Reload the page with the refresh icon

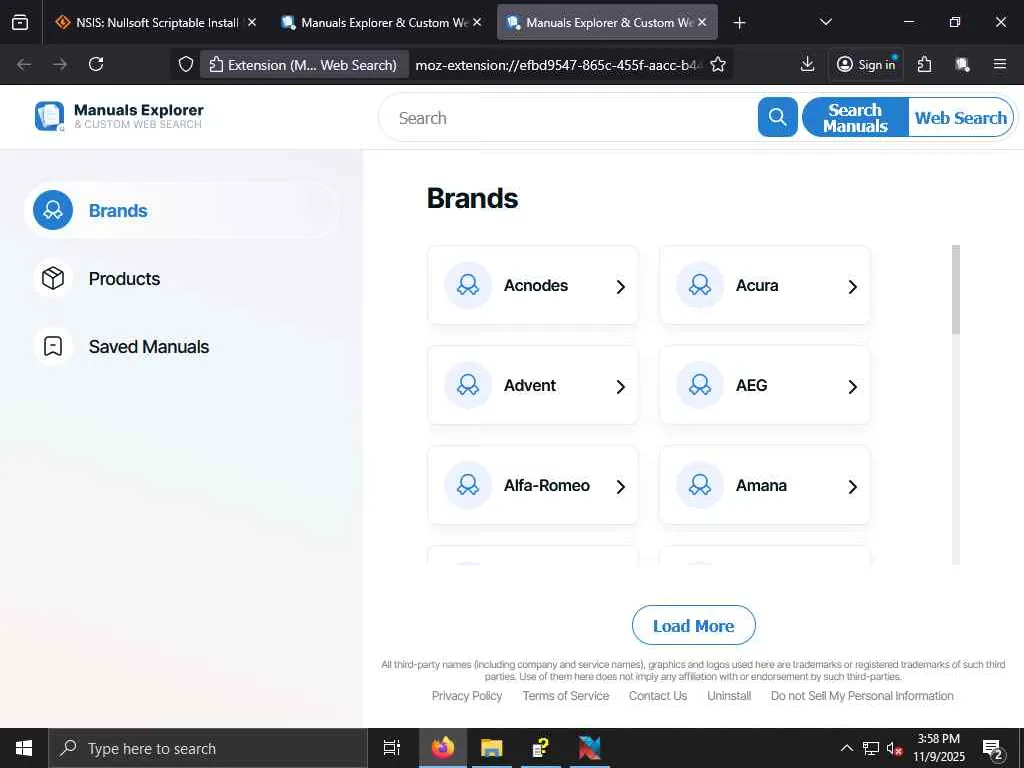[x=96, y=64]
